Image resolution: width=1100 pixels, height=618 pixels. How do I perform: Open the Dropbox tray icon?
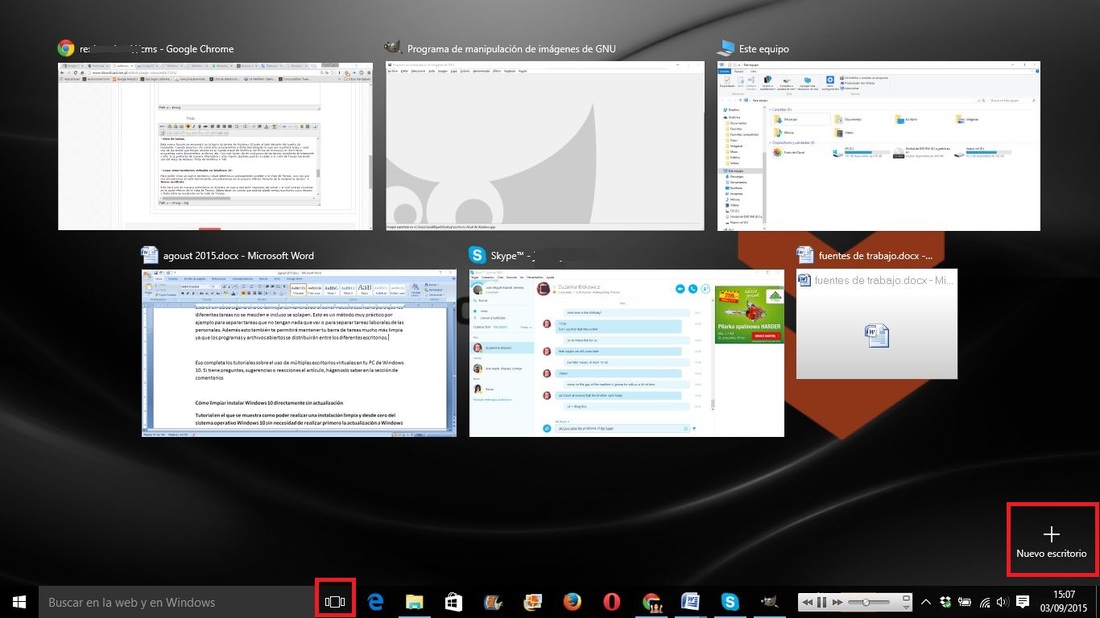[x=945, y=602]
